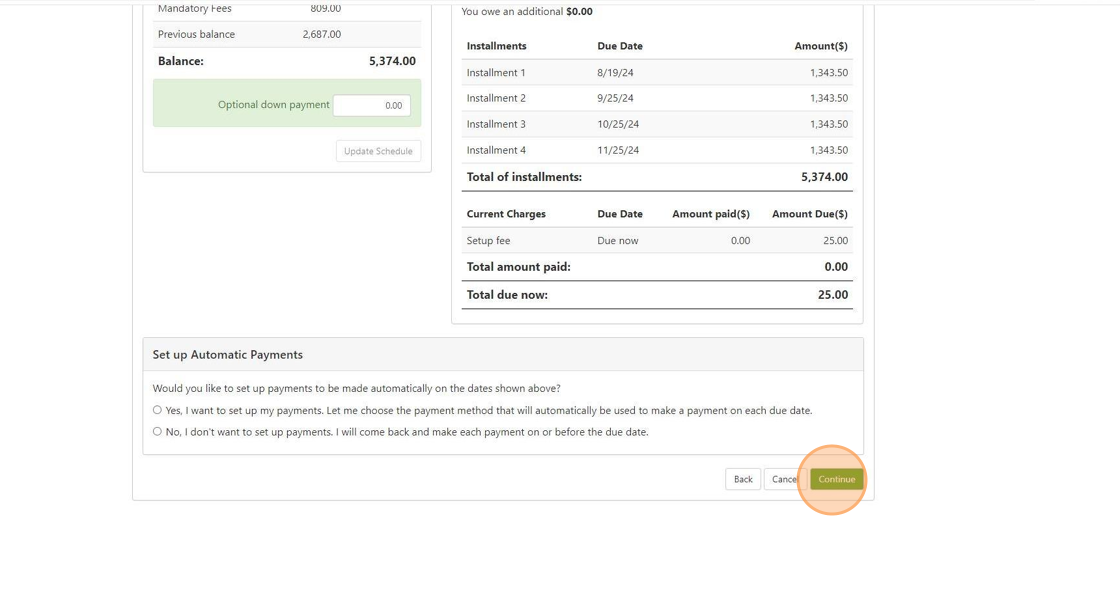Go back with the Back button
The width and height of the screenshot is (1120, 593).
coord(743,479)
